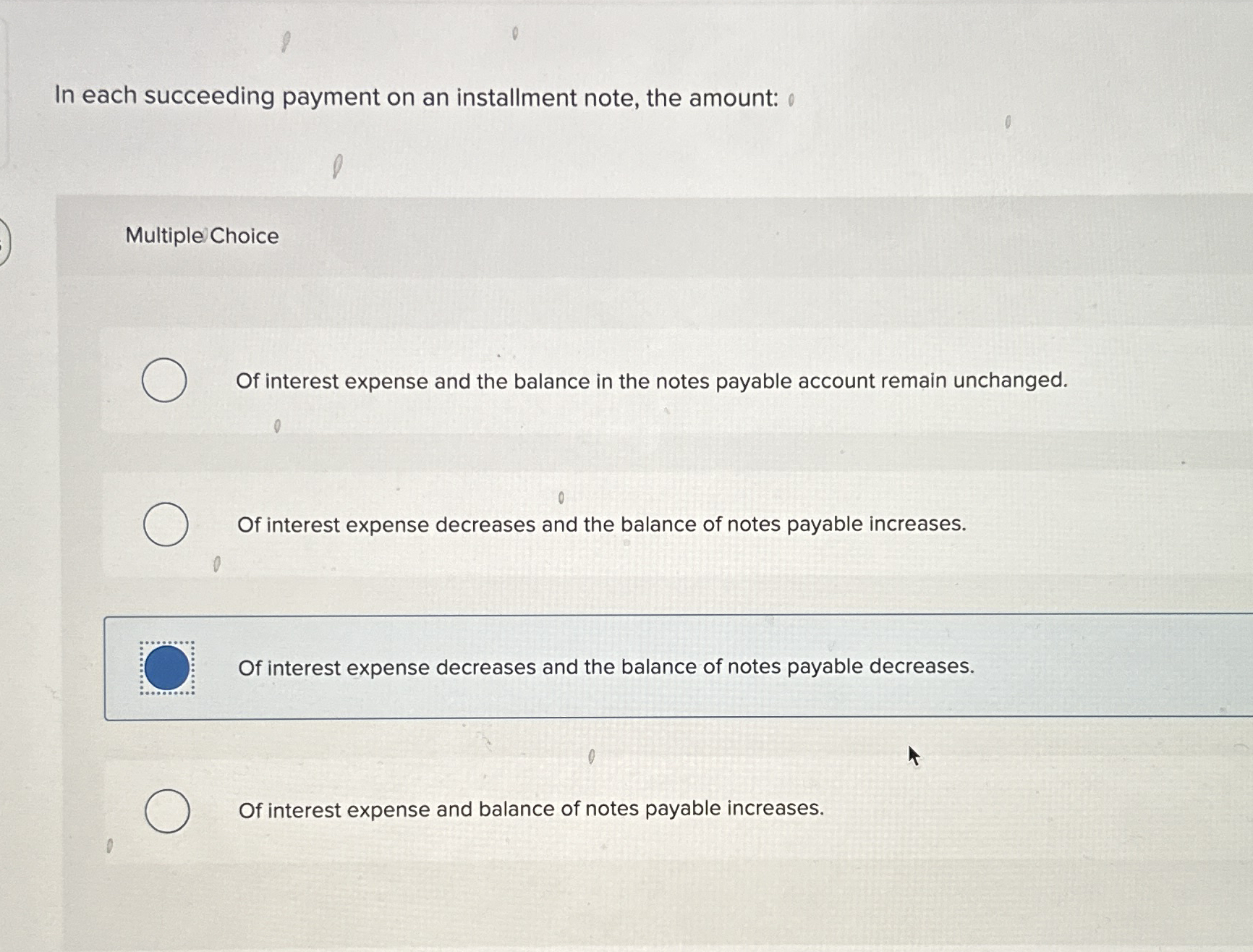The width and height of the screenshot is (1253, 952).
Task: Click answer about notes payable increases
Action: click(603, 524)
